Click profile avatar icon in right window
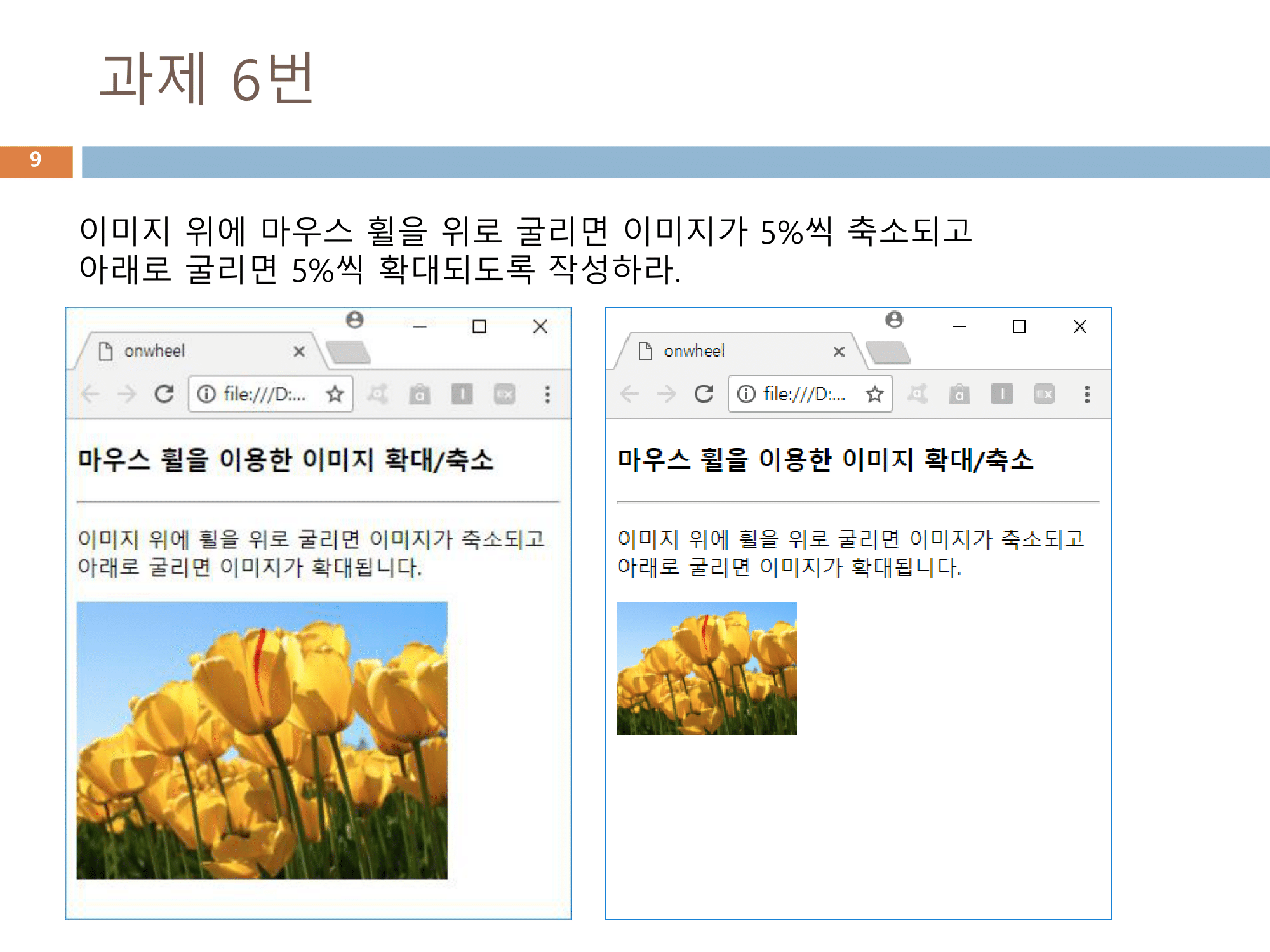 (895, 320)
